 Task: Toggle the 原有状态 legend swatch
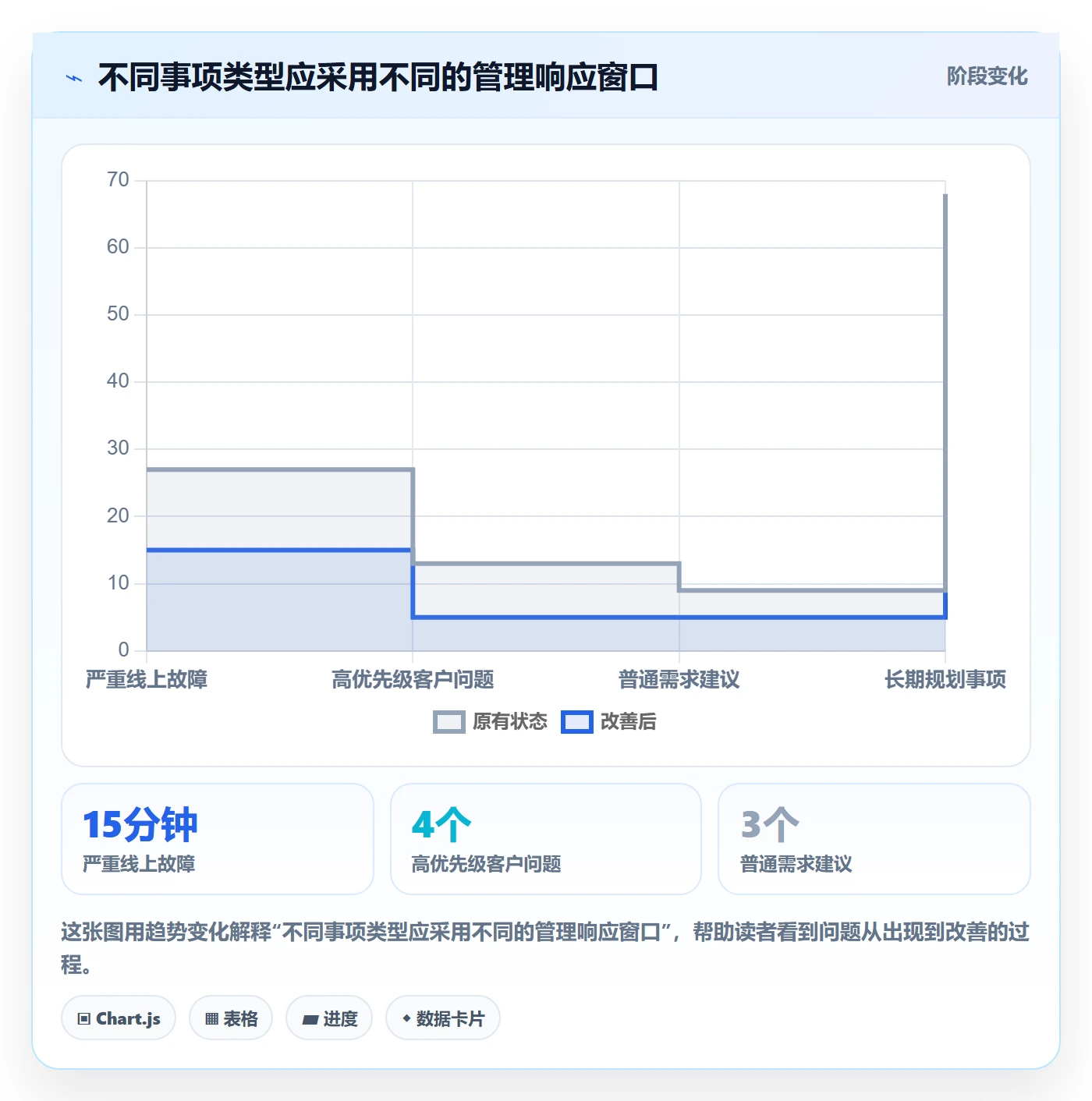point(449,722)
